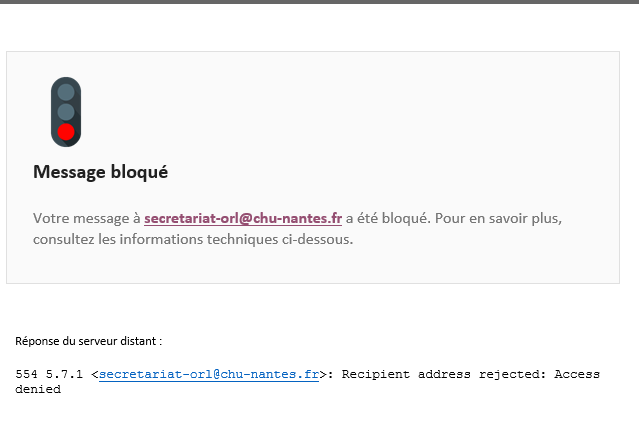Click the 'denied' word on last line
The image size is (639, 434).
pyautogui.click(x=38, y=389)
